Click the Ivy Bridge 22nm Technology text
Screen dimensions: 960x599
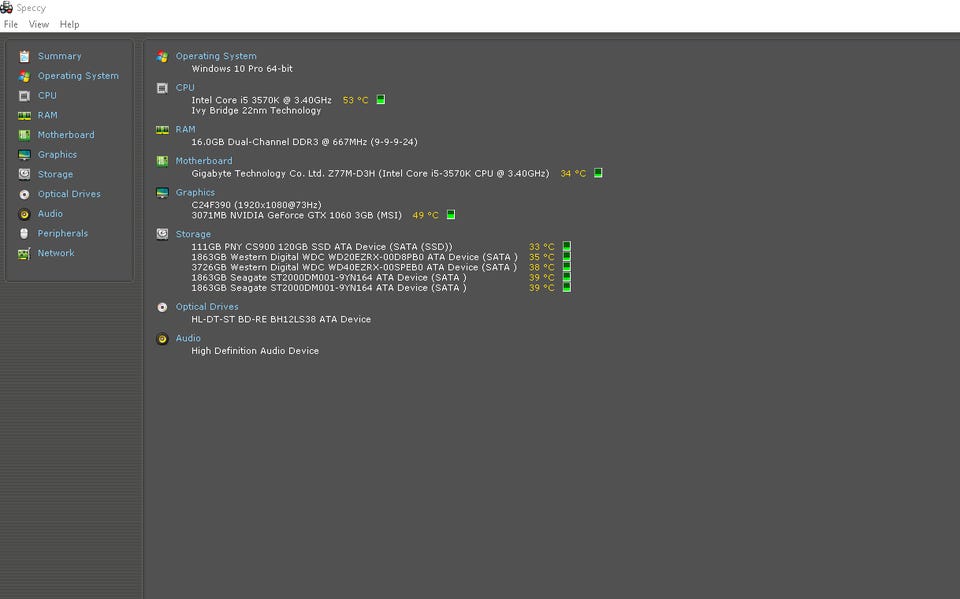click(x=256, y=110)
